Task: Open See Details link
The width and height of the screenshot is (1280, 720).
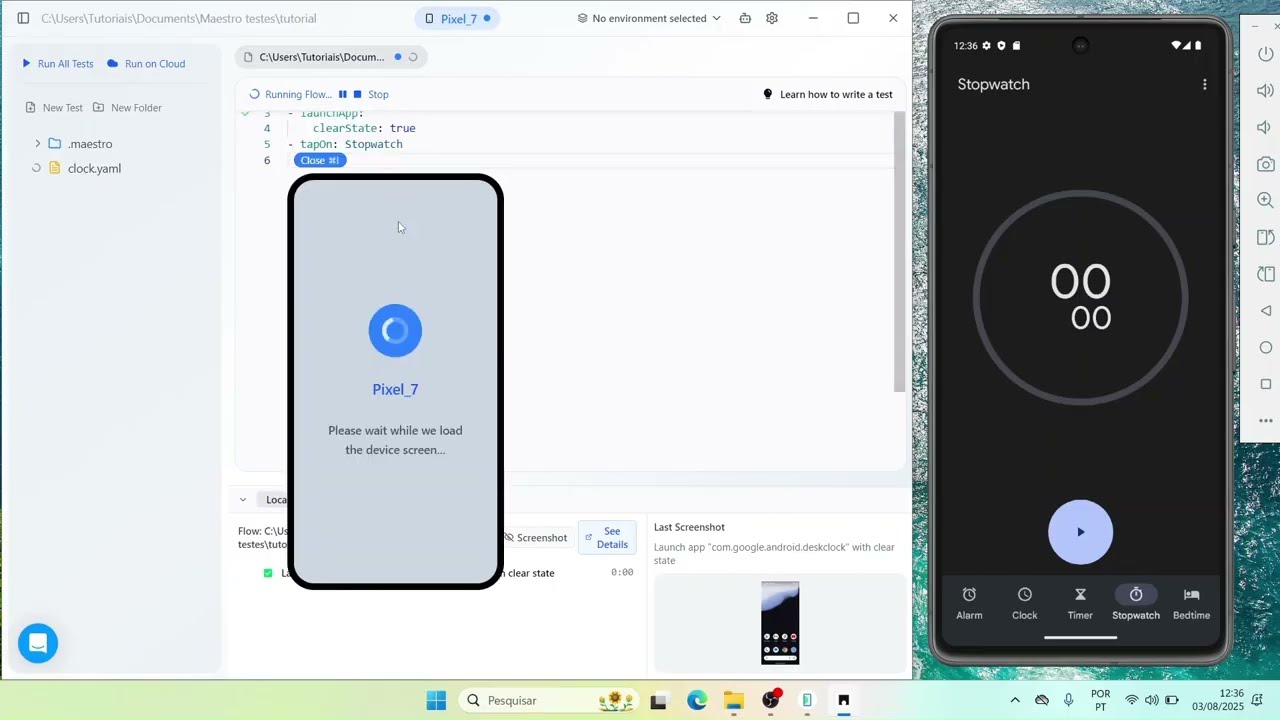Action: pos(607,538)
